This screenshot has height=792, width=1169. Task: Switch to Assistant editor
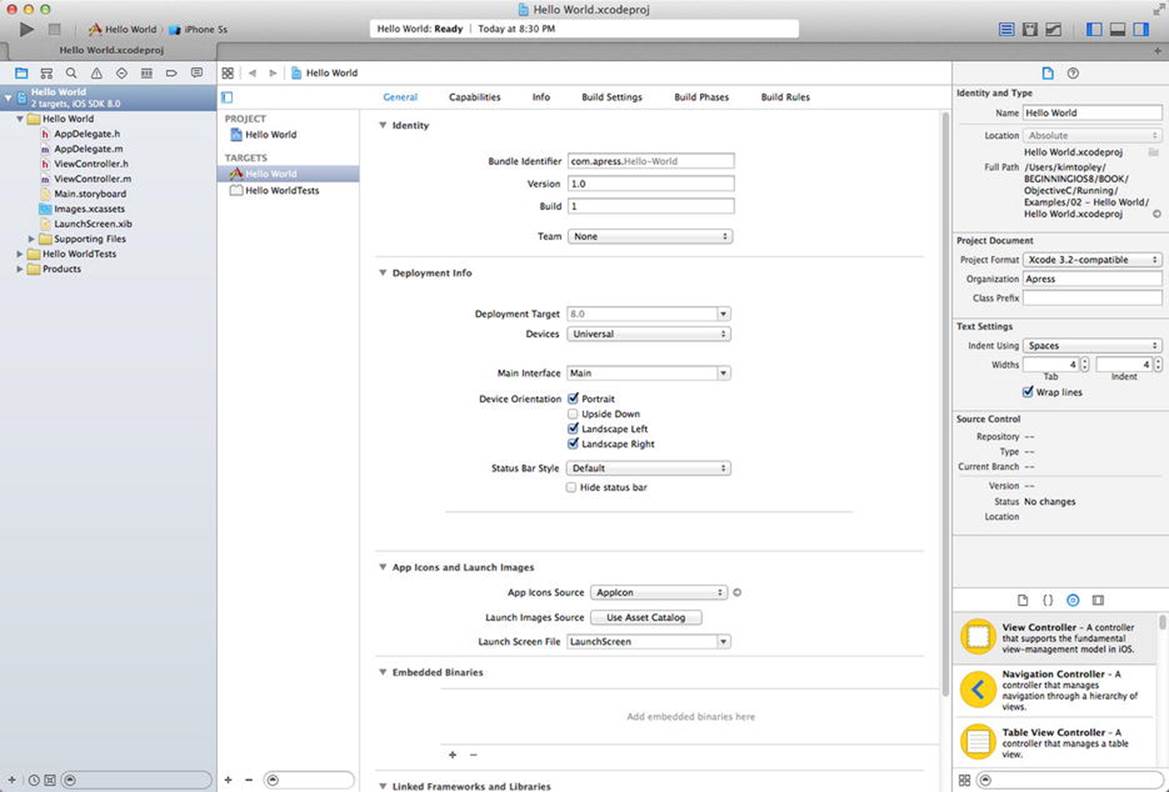coord(1030,29)
